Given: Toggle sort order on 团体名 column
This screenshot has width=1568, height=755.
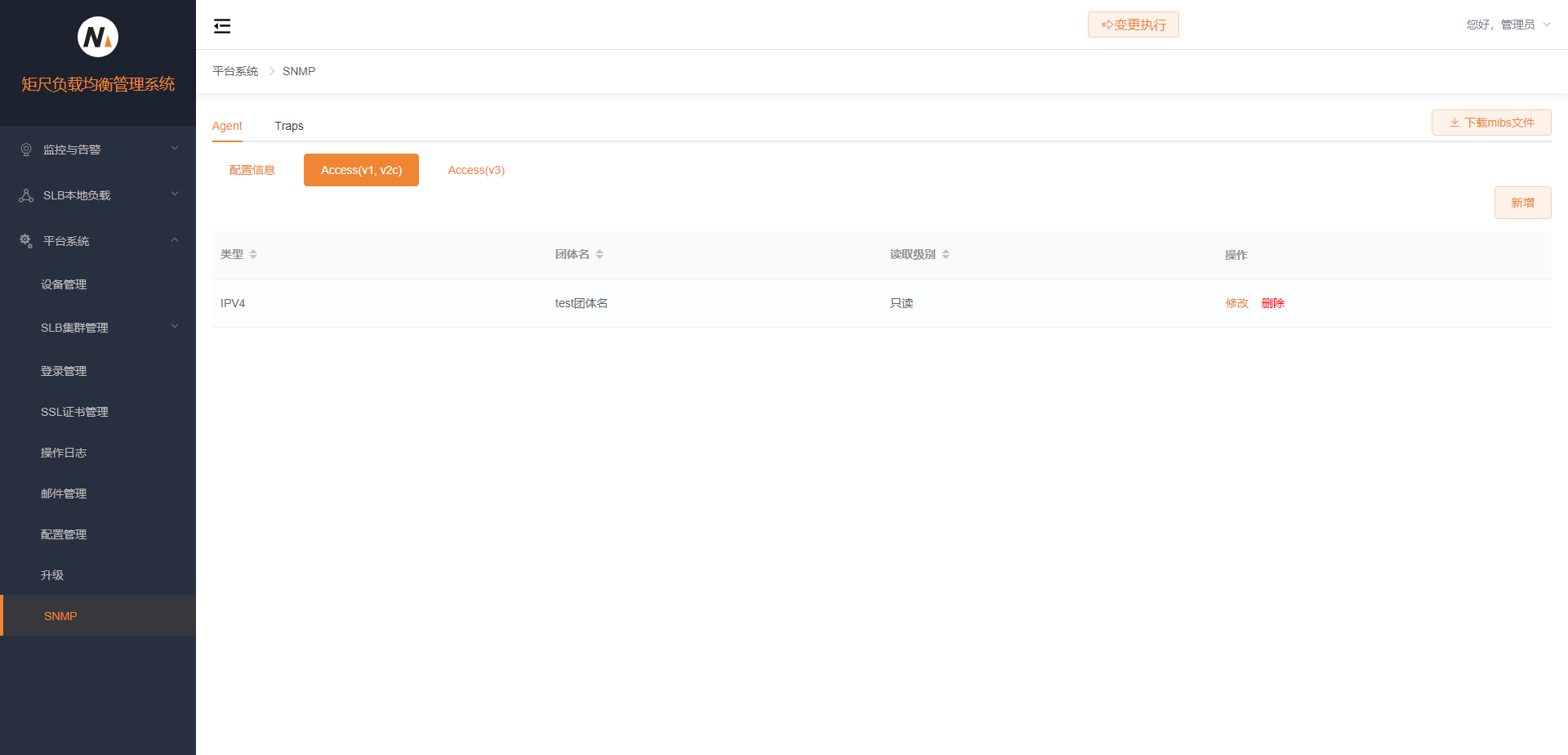Looking at the screenshot, I should tap(600, 254).
